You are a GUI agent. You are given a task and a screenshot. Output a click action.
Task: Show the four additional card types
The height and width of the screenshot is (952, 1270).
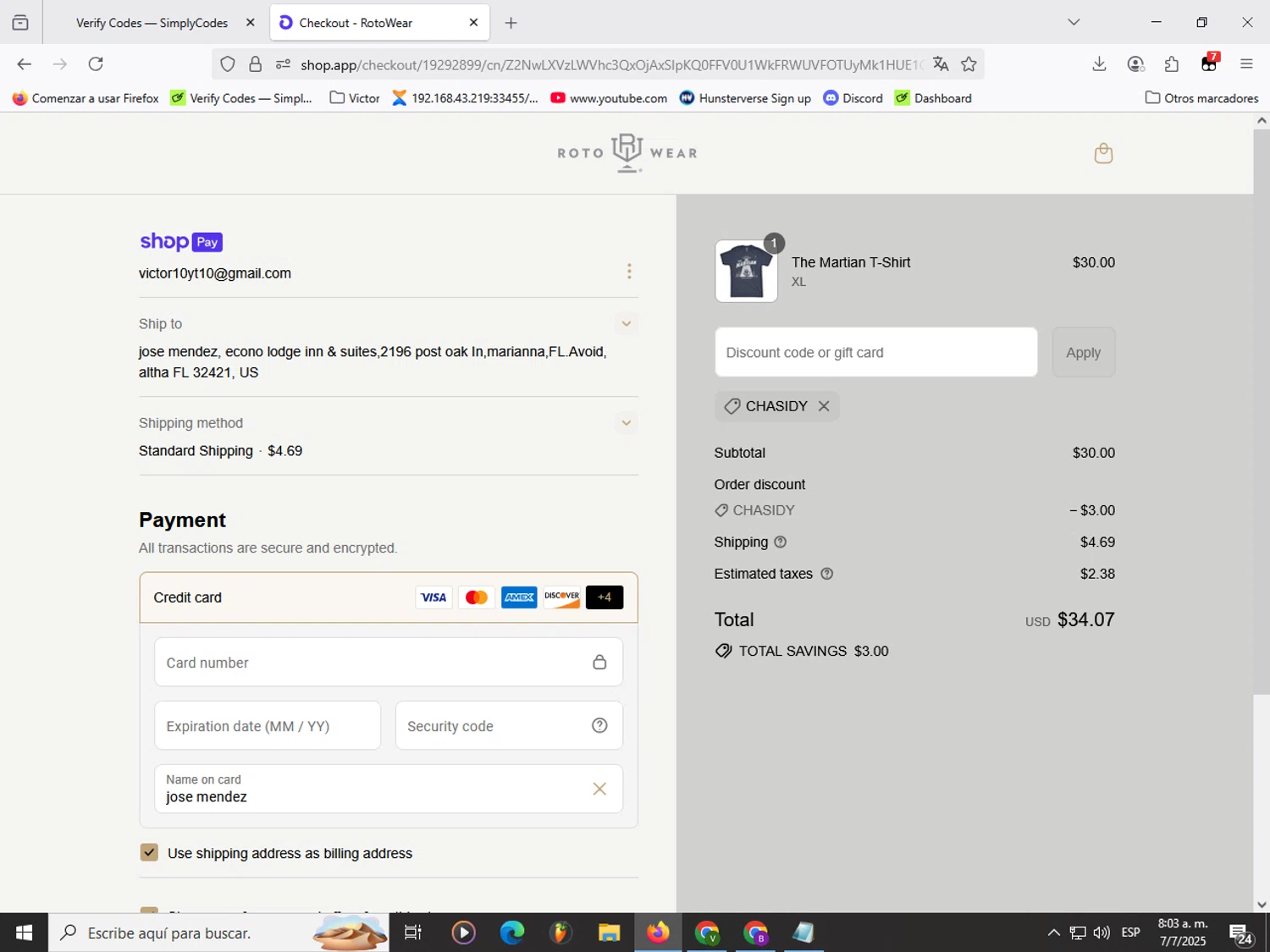[x=605, y=597]
